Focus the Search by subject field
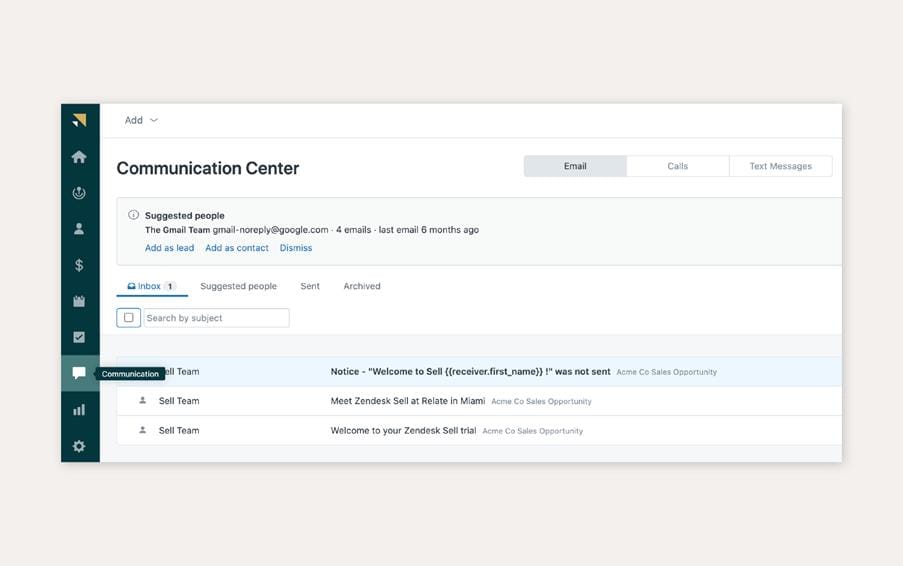903x566 pixels. point(217,318)
